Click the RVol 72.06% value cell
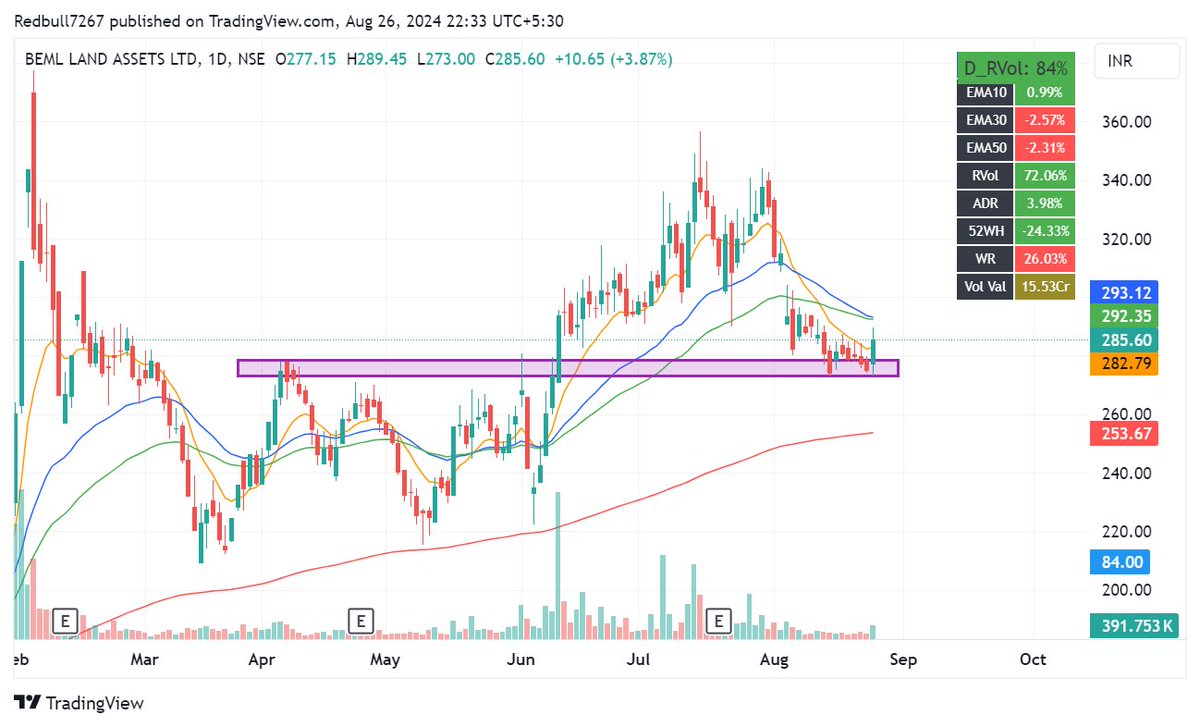 [x=1043, y=174]
